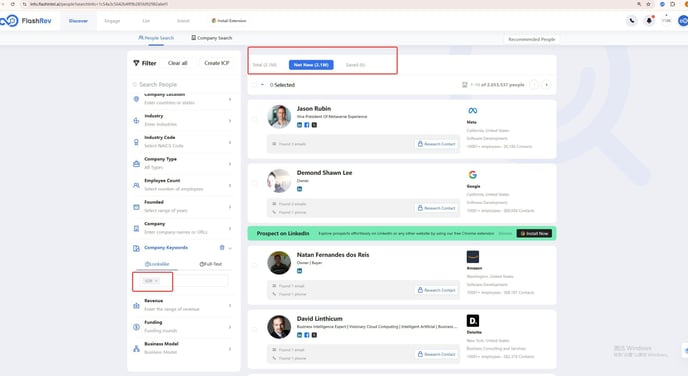This screenshot has height=376, width=688.
Task: Delete Company Keywords filter with trash icon
Action: pyautogui.click(x=222, y=247)
